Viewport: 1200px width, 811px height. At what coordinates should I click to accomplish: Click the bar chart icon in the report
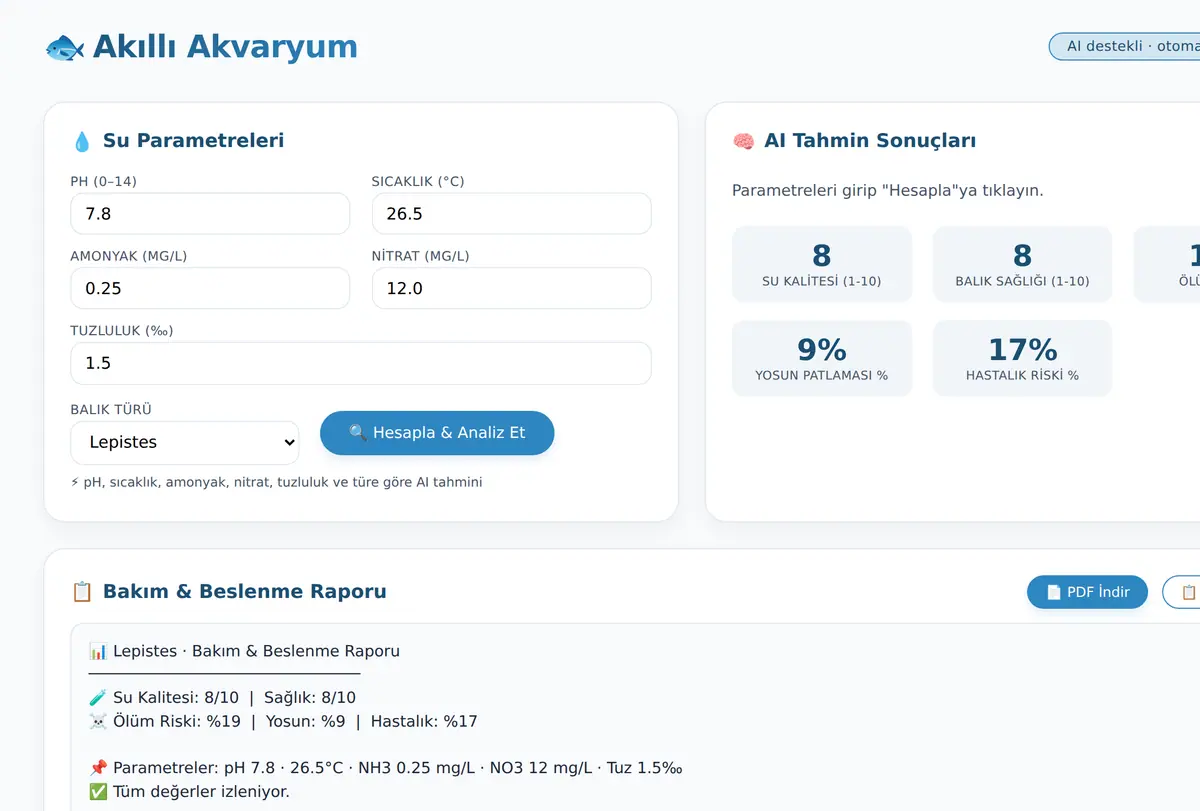click(98, 651)
